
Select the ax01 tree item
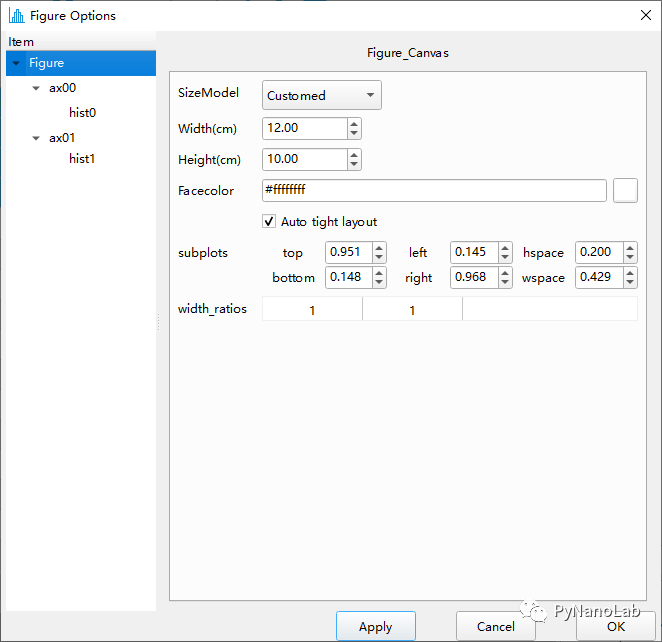click(x=62, y=138)
